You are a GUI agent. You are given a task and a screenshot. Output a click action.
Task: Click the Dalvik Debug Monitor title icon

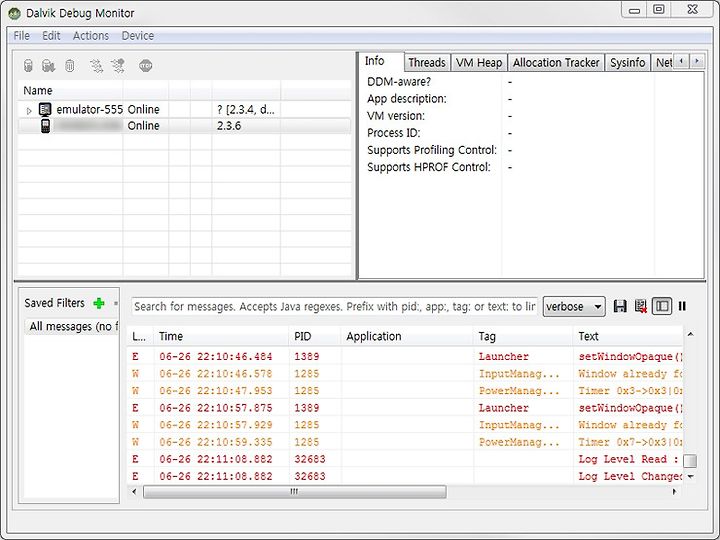[15, 13]
